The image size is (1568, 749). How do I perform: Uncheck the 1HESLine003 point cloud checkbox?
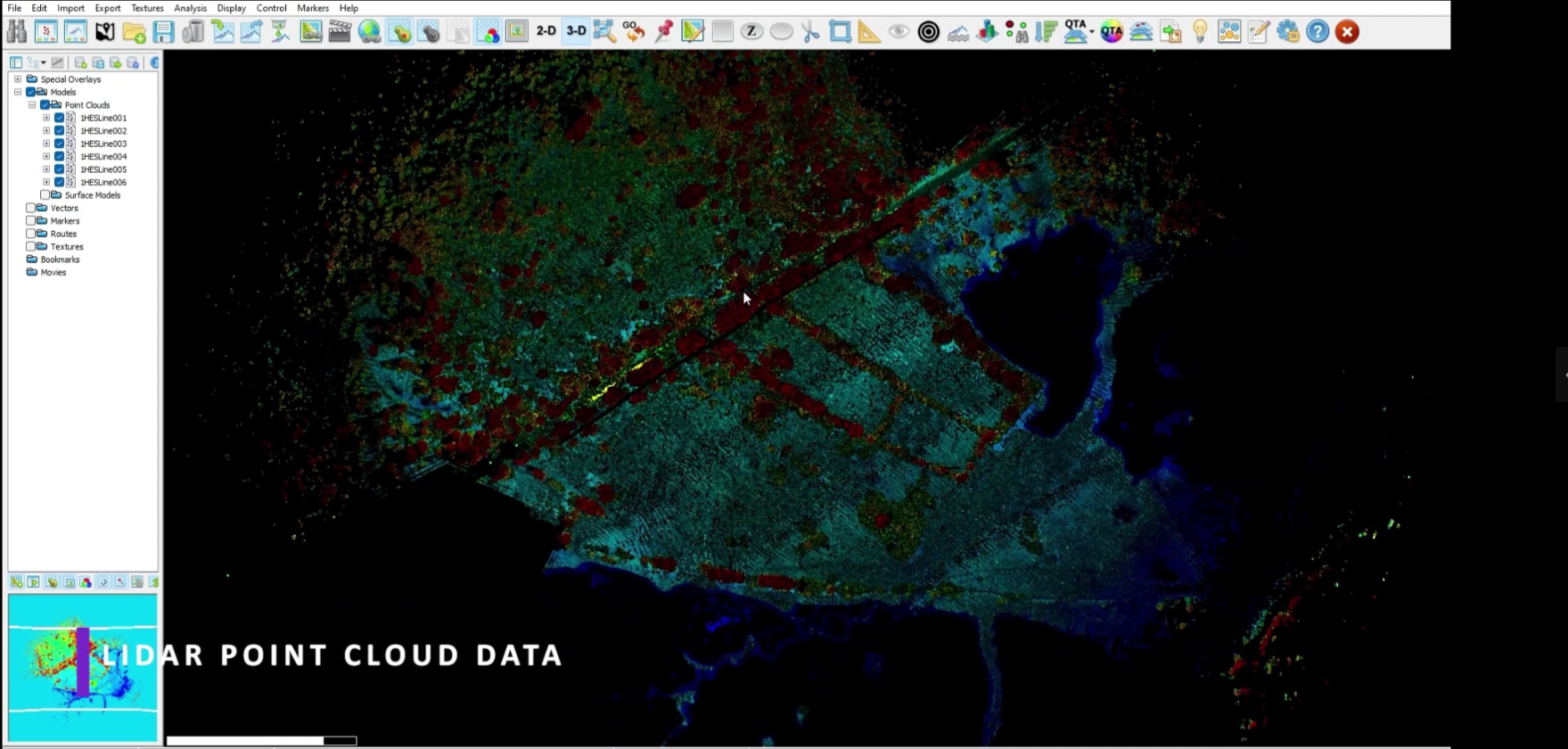pos(59,144)
